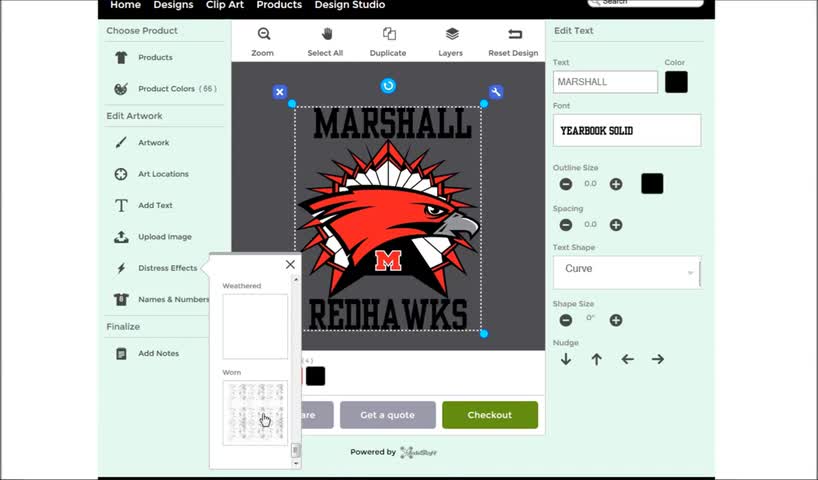Viewport: 818px width, 480px height.
Task: Open the Text Shape Curve dropdown
Action: (x=627, y=272)
